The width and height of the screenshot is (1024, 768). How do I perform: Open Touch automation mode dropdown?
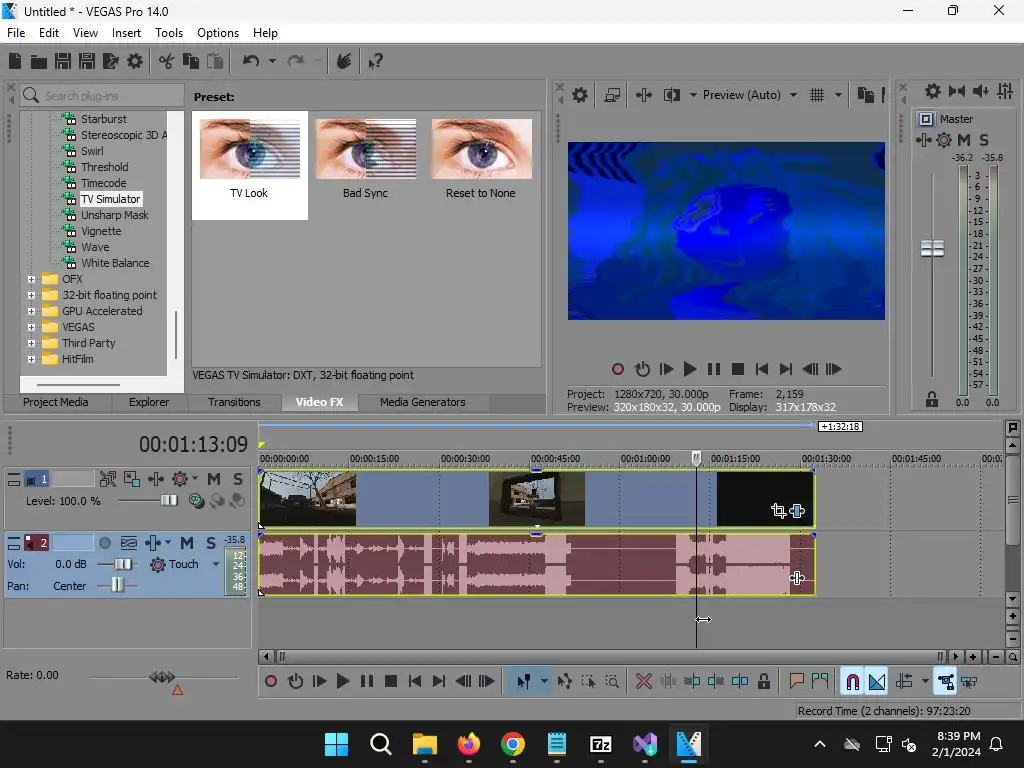click(x=216, y=564)
